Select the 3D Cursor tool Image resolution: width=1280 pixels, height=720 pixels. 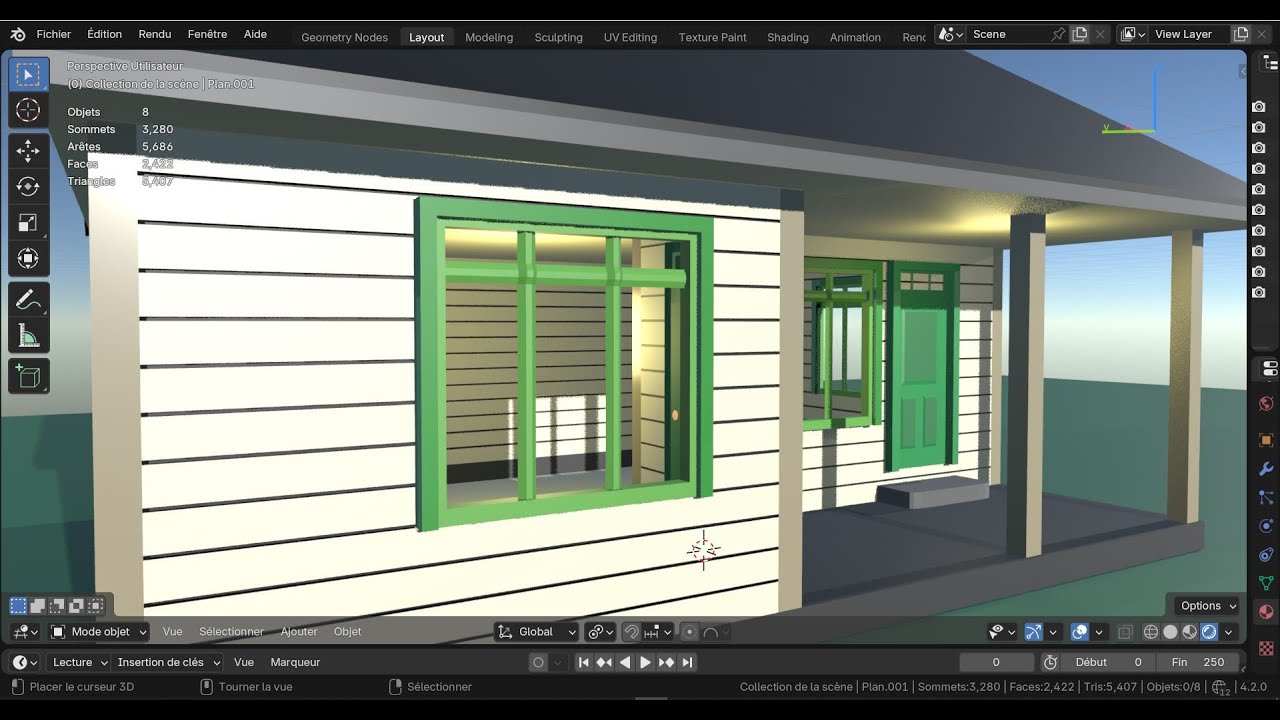(x=28, y=111)
